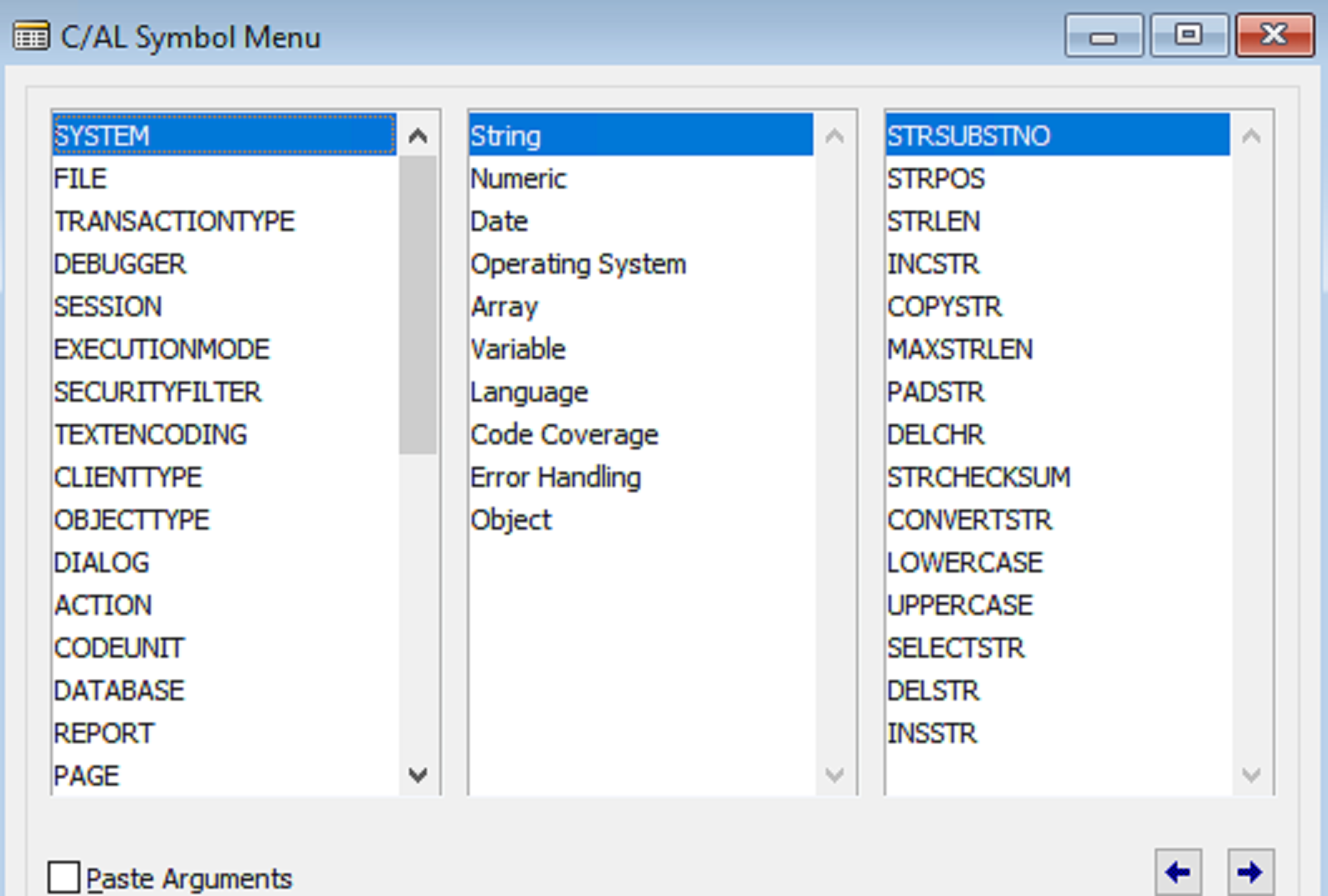Select Language category
The height and width of the screenshot is (896, 1328).
click(641, 392)
